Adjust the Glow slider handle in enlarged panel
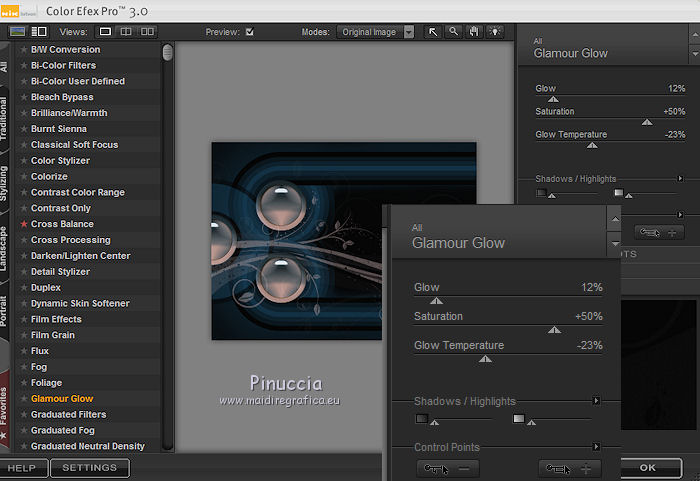700x481 pixels. tap(436, 301)
